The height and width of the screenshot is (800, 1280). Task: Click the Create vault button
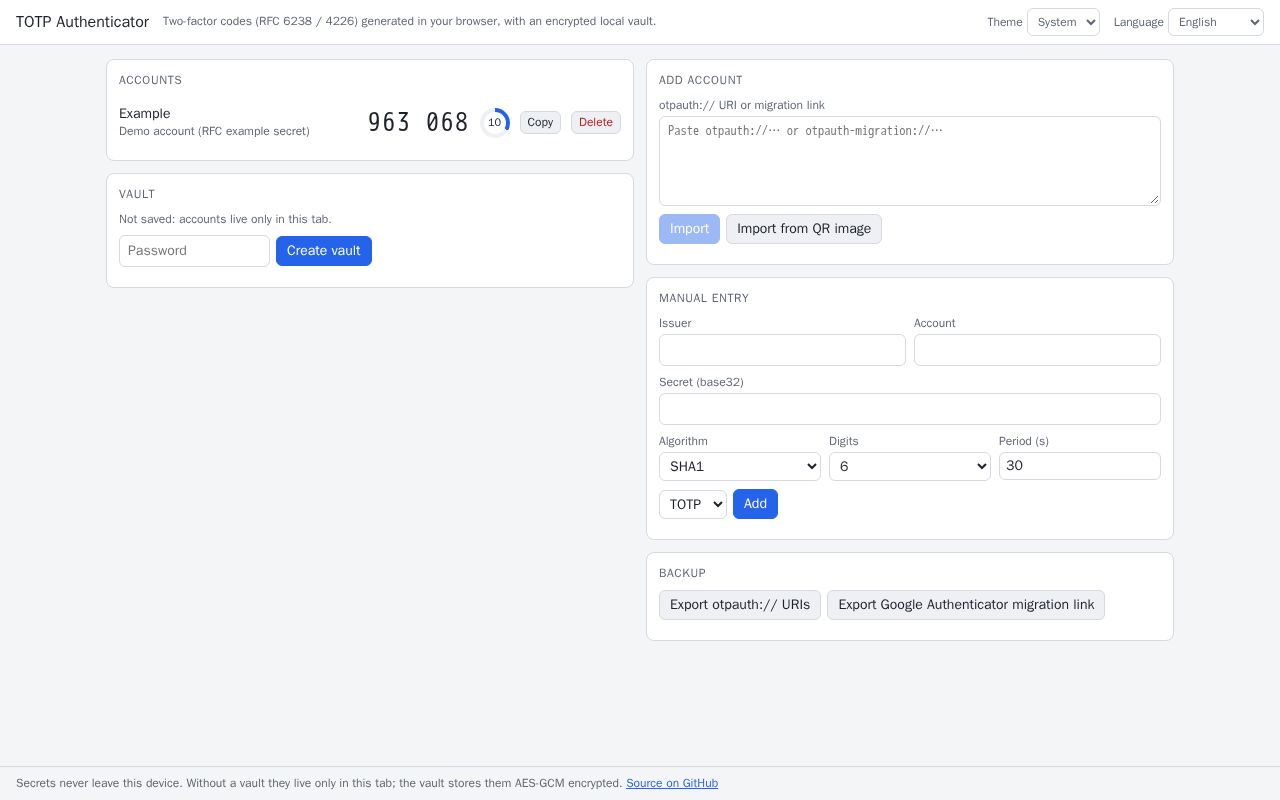click(324, 251)
